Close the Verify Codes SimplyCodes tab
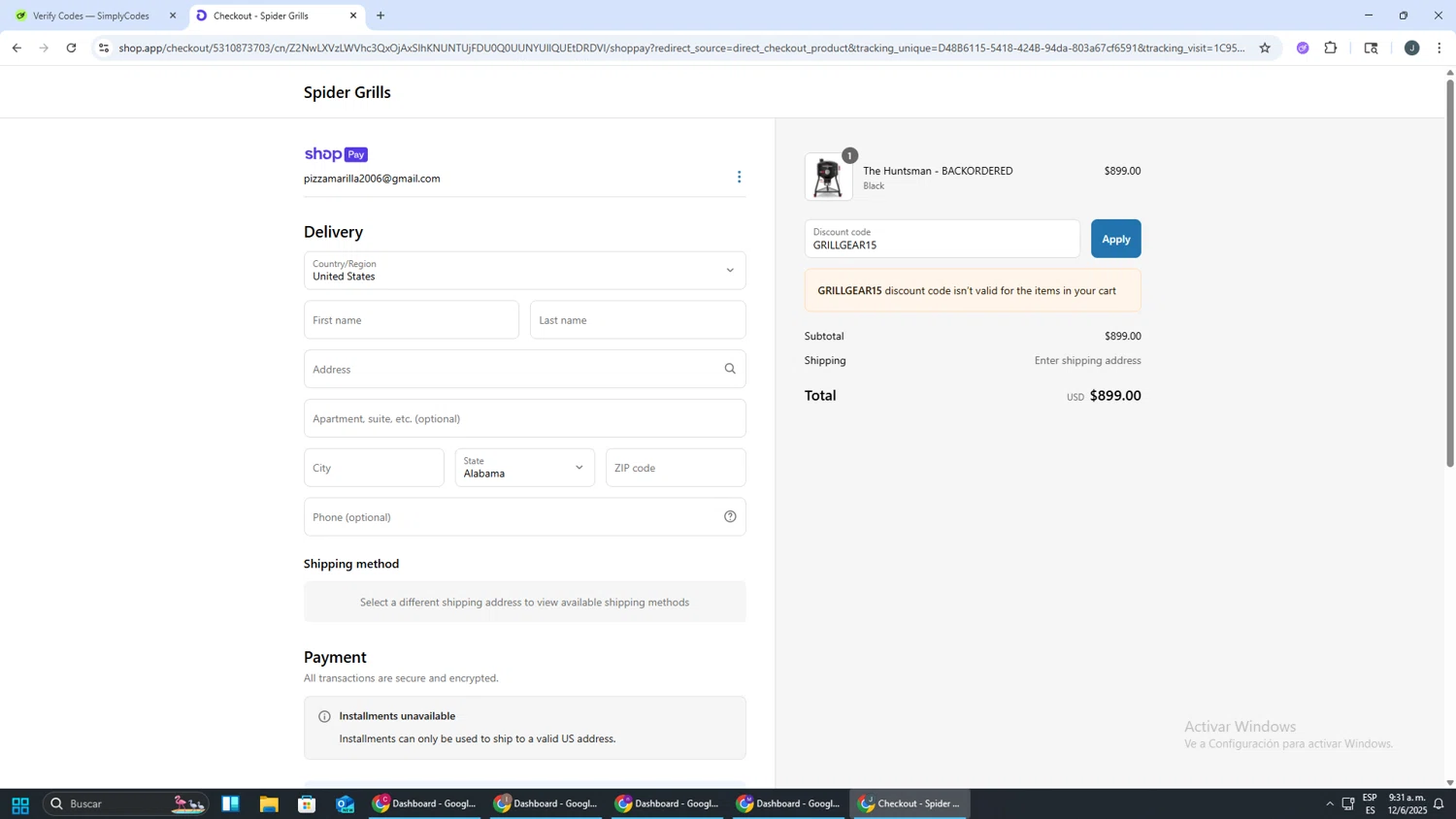 pos(173,16)
